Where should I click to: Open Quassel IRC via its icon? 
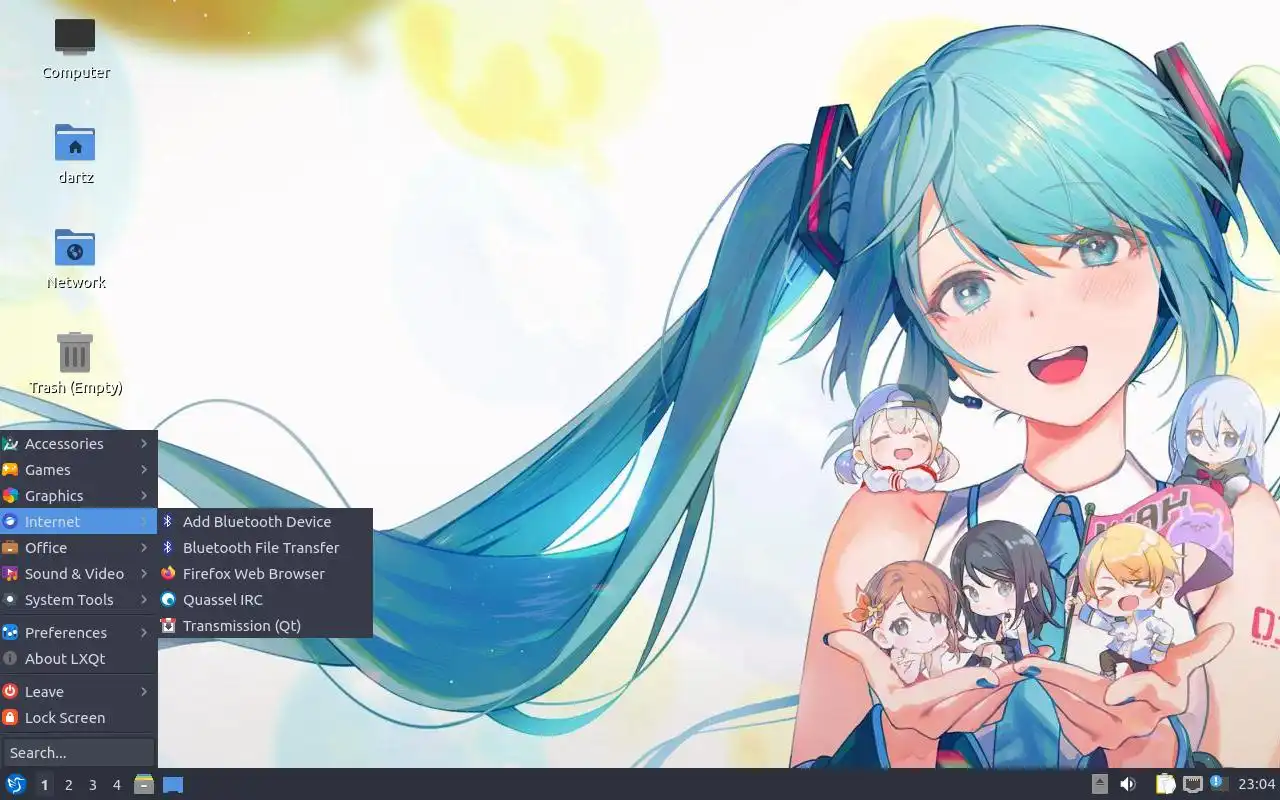[x=168, y=600]
